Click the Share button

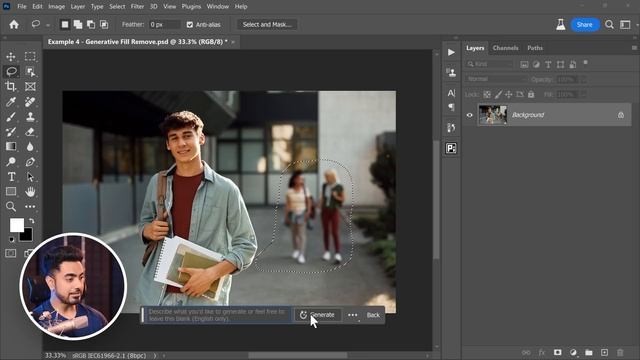click(x=584, y=24)
